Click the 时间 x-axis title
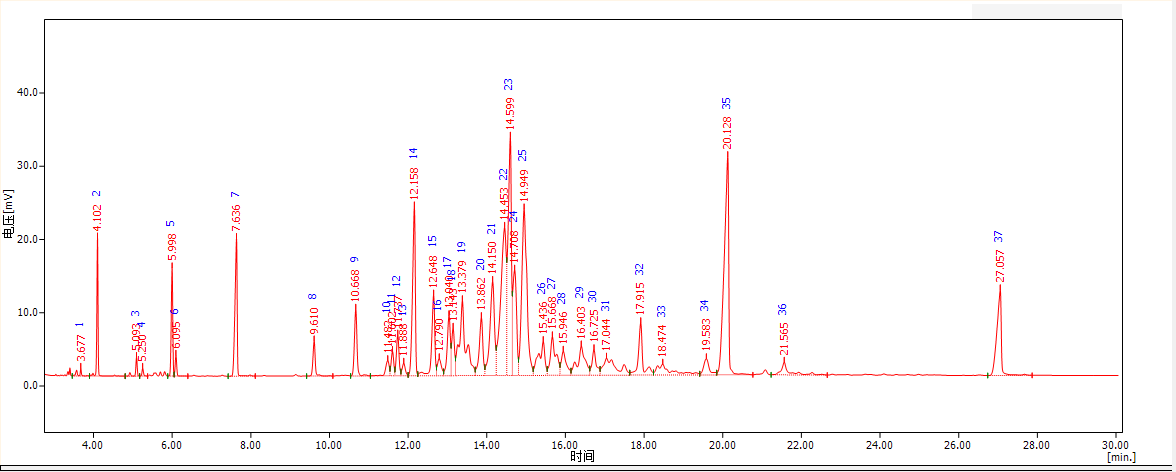This screenshot has width=1176, height=472. [x=583, y=457]
